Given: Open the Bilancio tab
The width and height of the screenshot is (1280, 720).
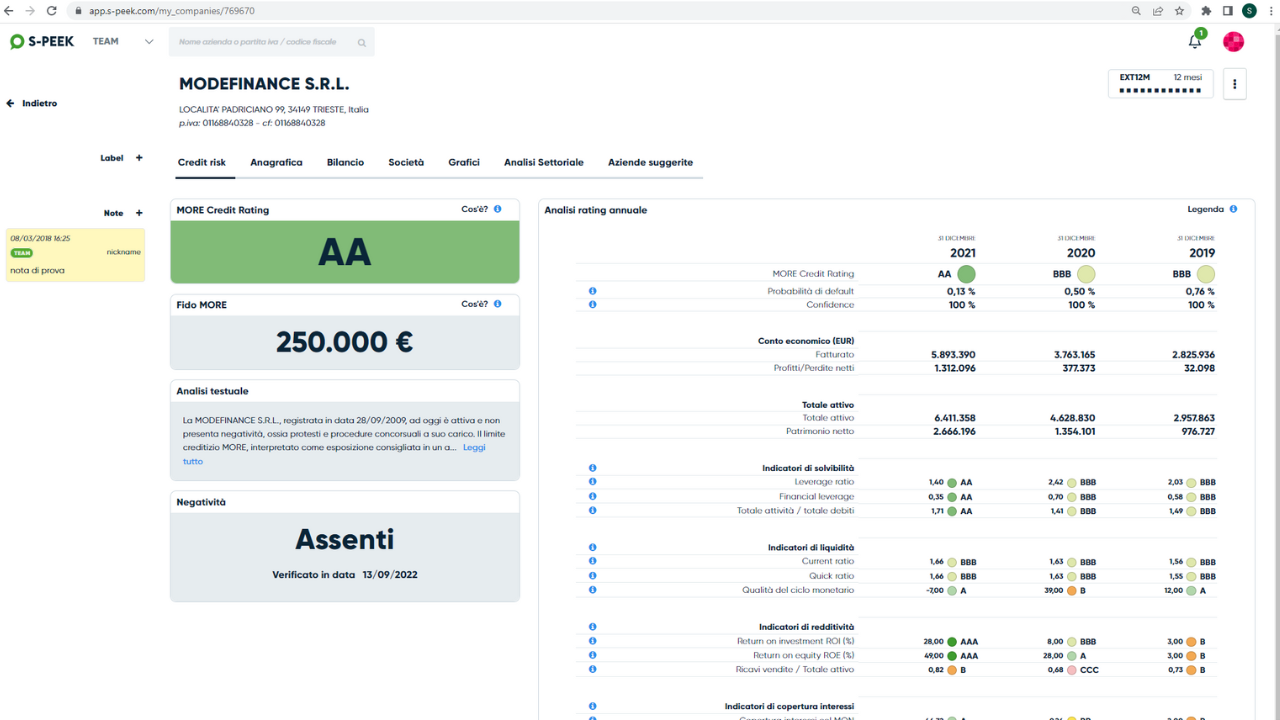Looking at the screenshot, I should (345, 162).
